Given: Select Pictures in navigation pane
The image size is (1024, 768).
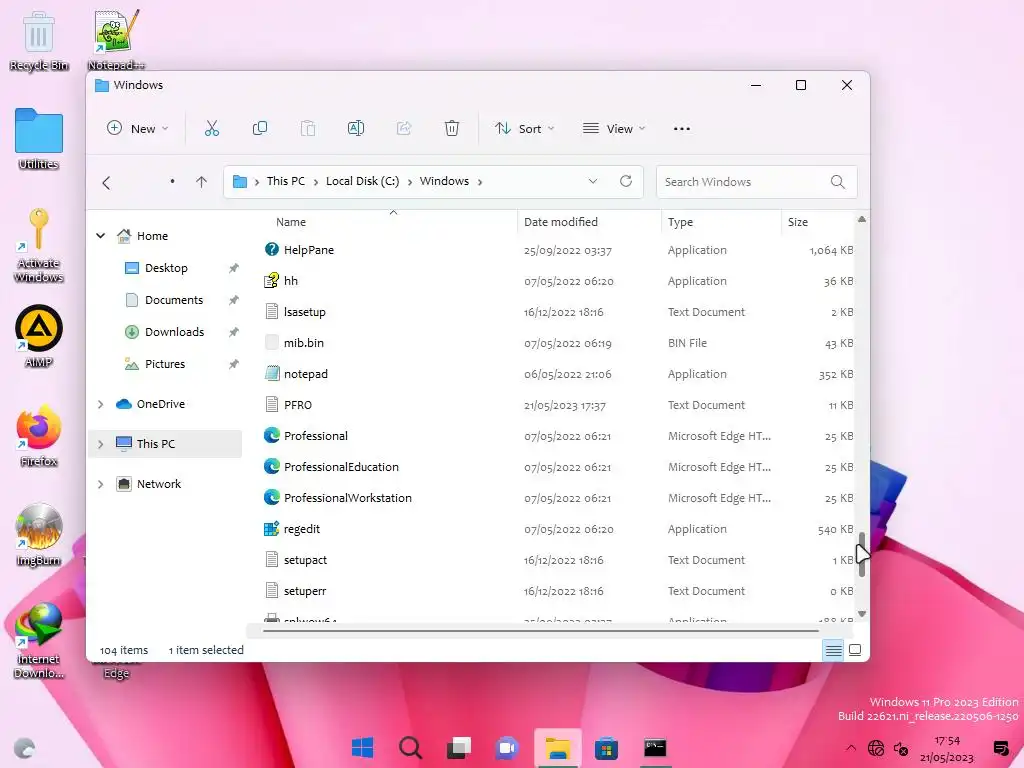Looking at the screenshot, I should [x=167, y=364].
